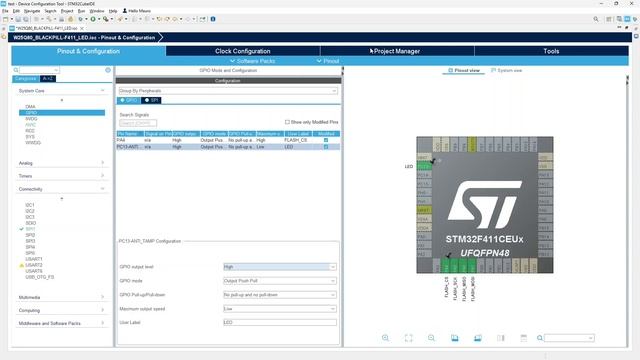Open the Window menu
Screen dimensions: 640x360
pos(97,11)
